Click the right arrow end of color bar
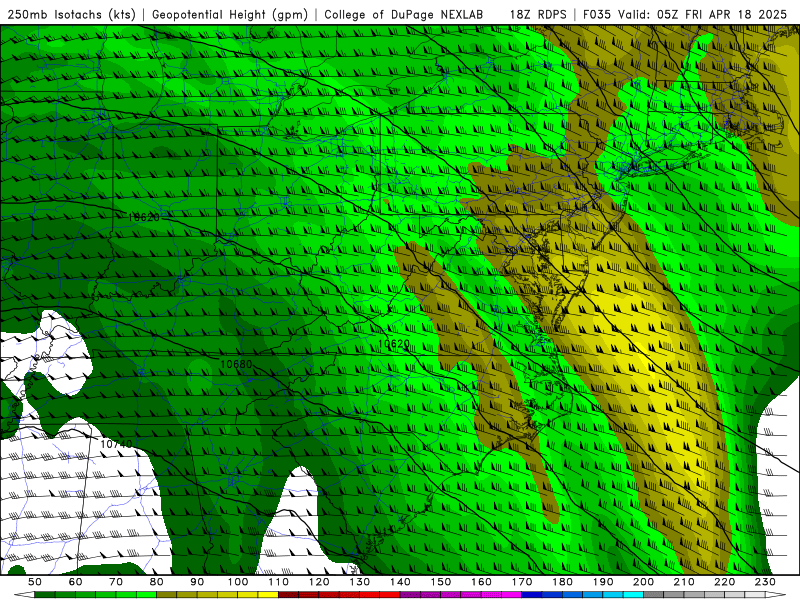Image resolution: width=800 pixels, height=600 pixels. [x=776, y=595]
